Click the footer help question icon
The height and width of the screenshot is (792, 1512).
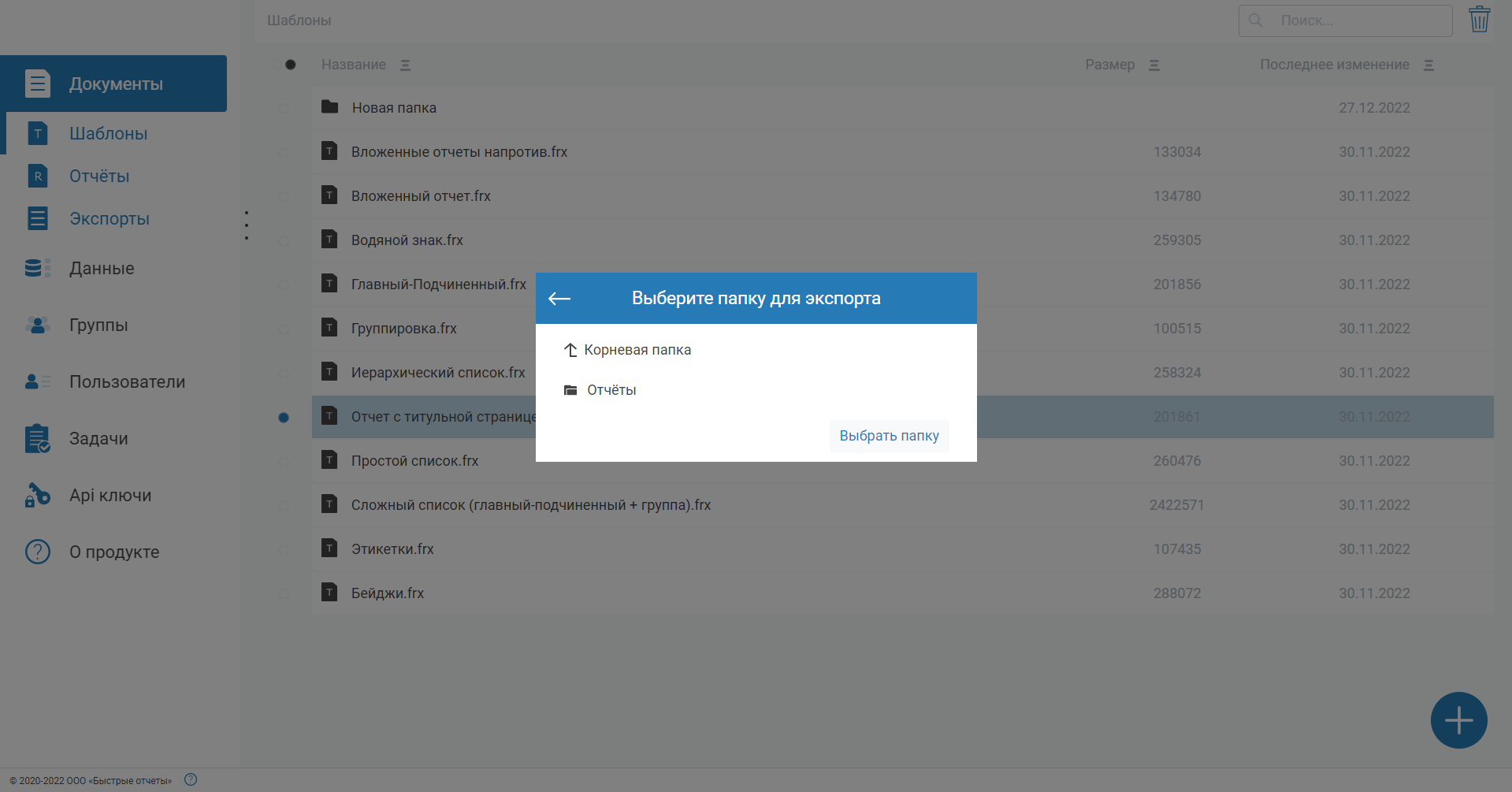tap(191, 779)
